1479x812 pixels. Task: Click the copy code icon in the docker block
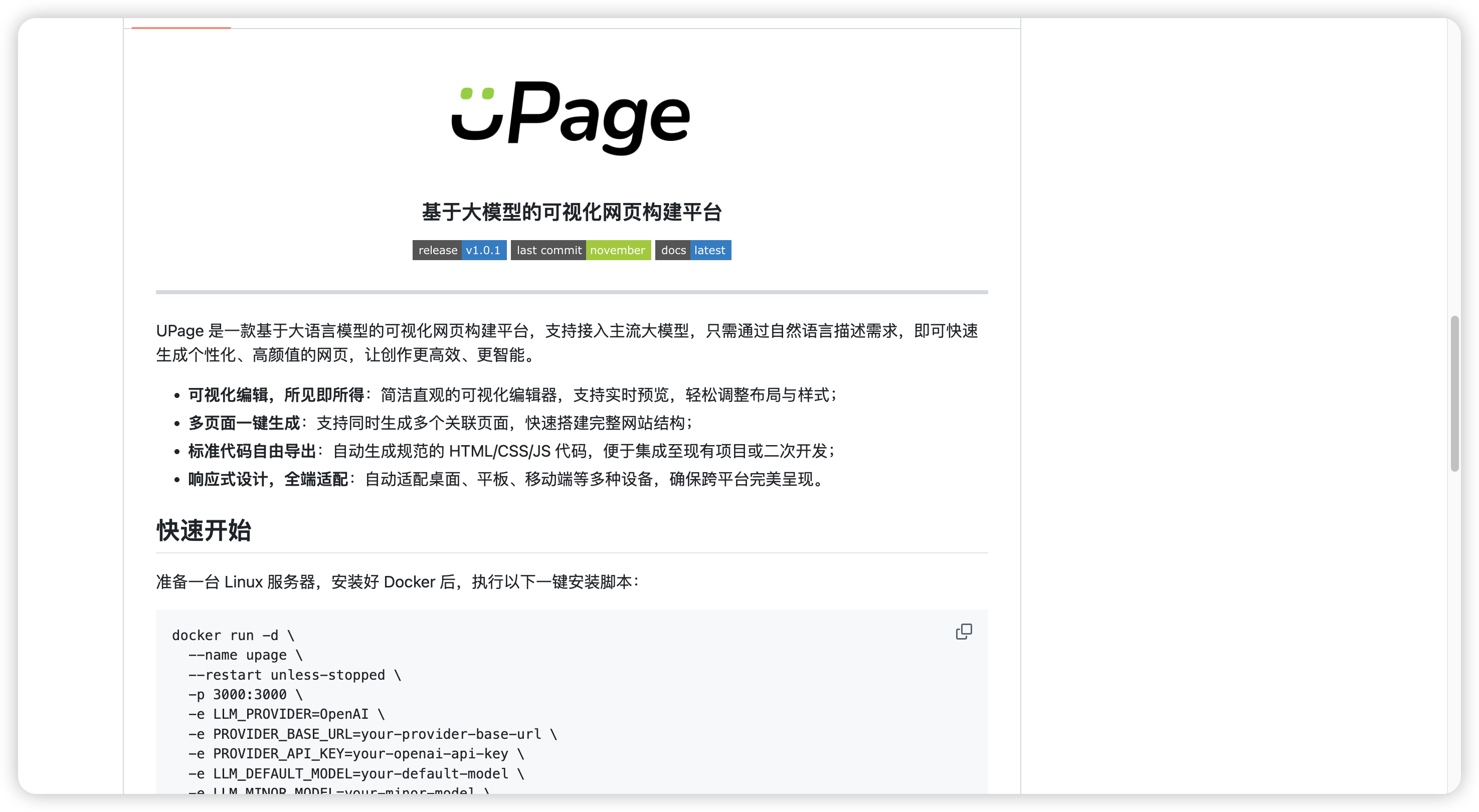964,631
